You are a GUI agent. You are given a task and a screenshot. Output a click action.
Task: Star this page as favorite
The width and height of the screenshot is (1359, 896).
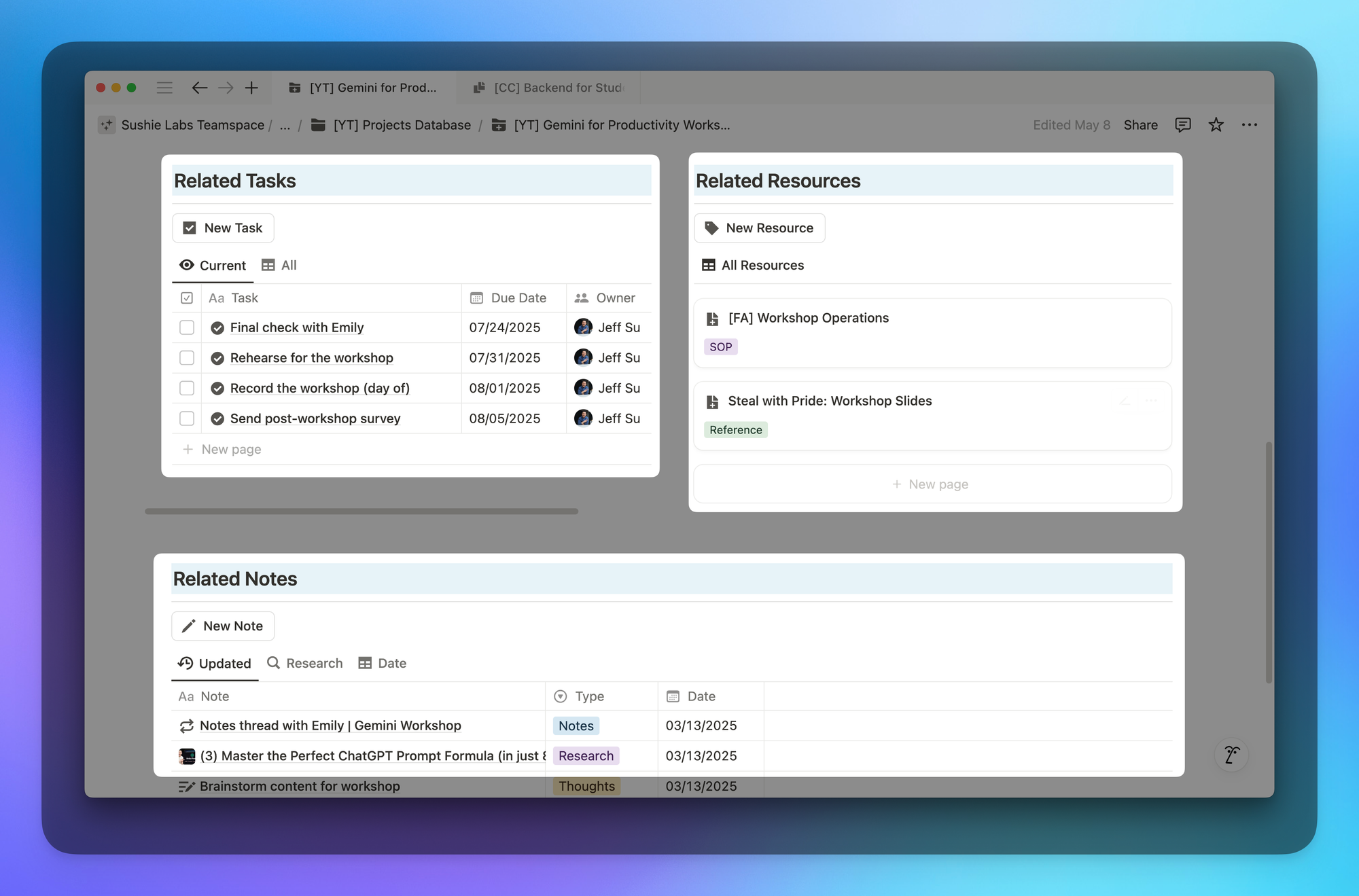click(x=1216, y=125)
